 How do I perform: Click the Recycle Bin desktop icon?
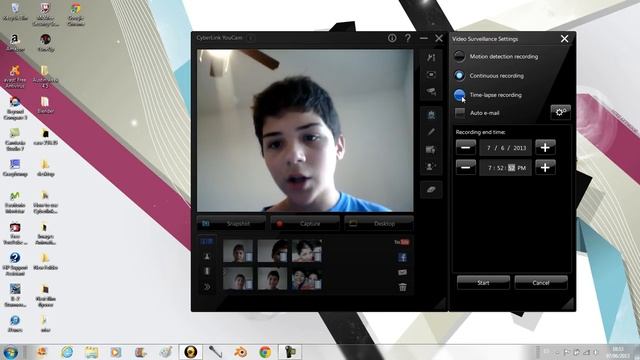click(16, 12)
